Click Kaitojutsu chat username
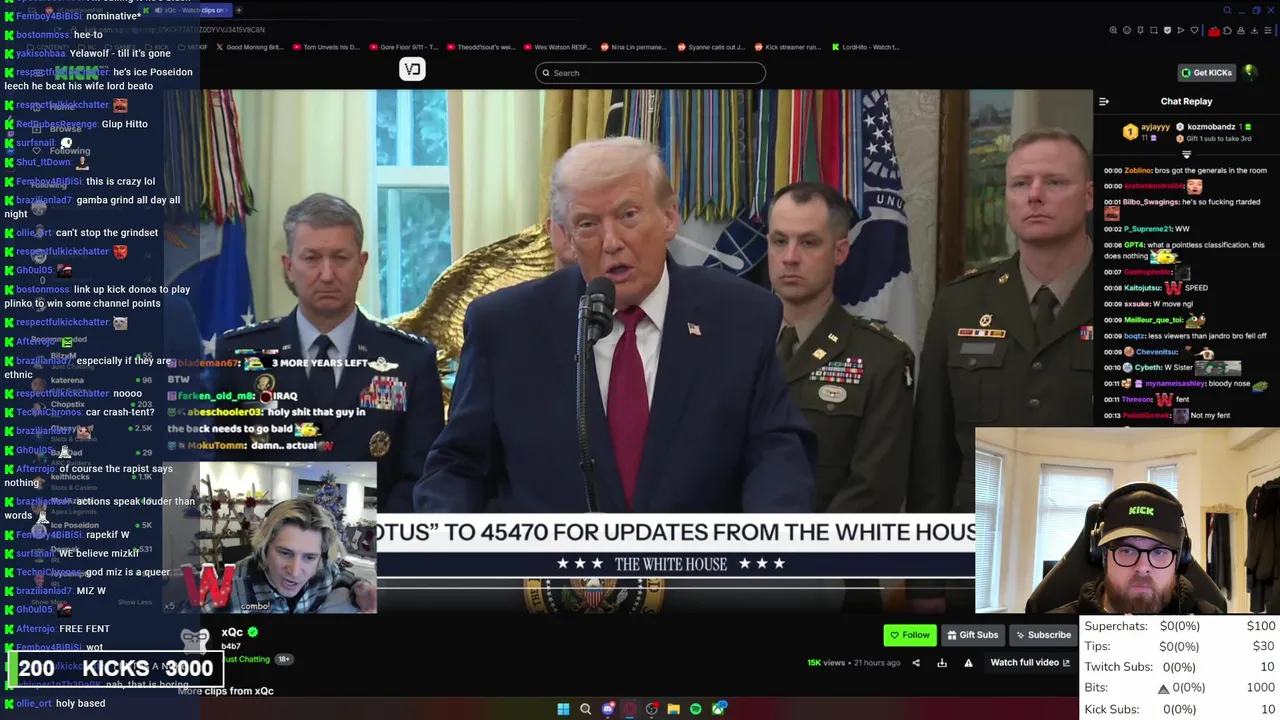This screenshot has height=720, width=1280. pyautogui.click(x=1143, y=288)
